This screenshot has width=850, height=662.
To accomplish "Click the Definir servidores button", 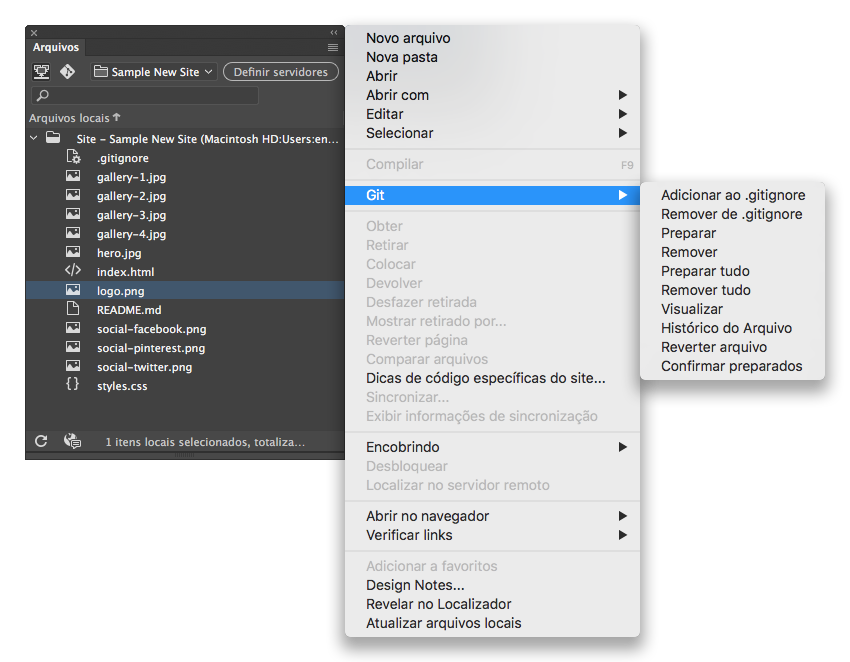I will (281, 71).
